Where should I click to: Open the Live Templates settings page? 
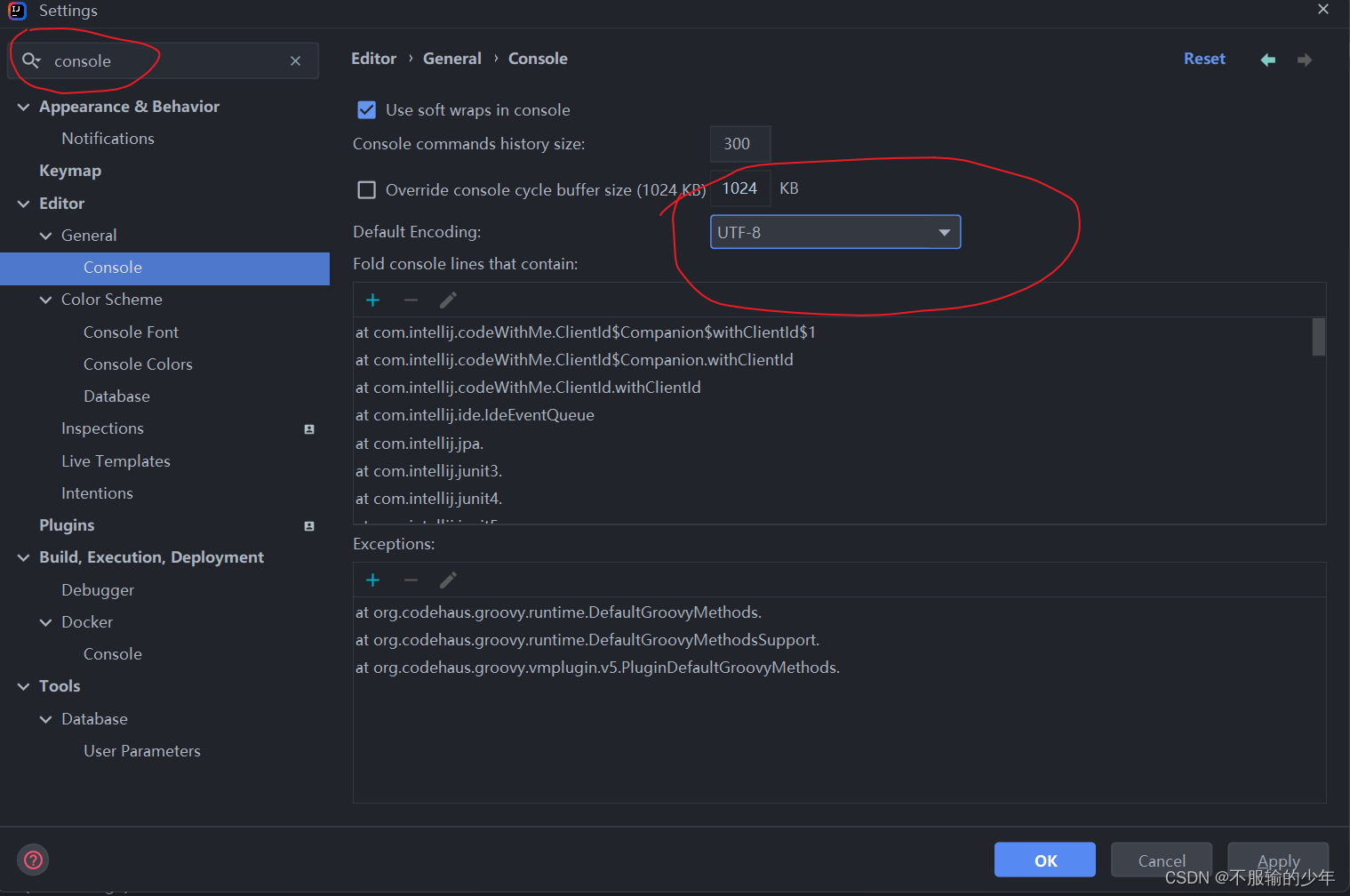click(116, 461)
